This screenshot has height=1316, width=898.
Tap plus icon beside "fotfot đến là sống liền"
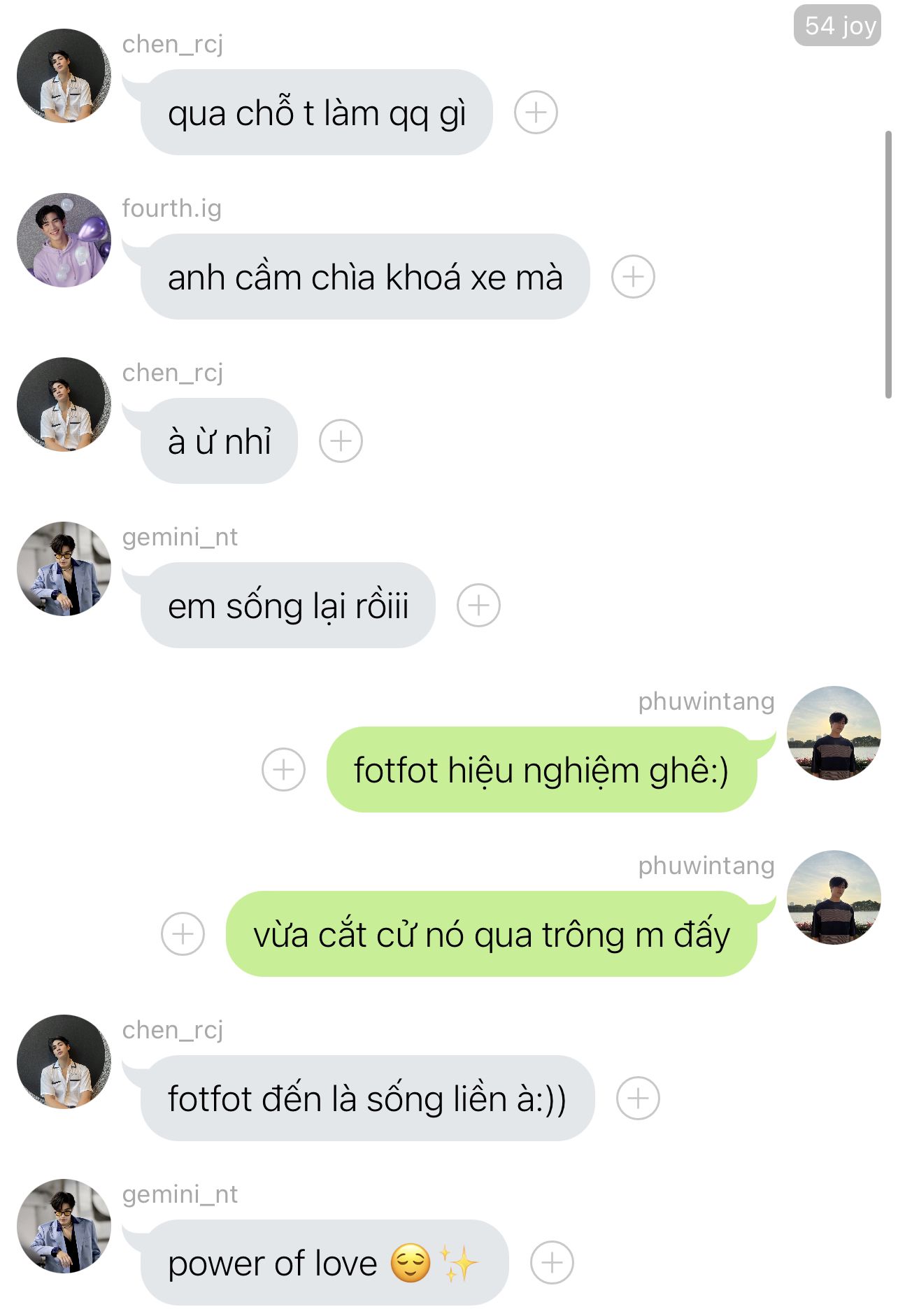[638, 1098]
